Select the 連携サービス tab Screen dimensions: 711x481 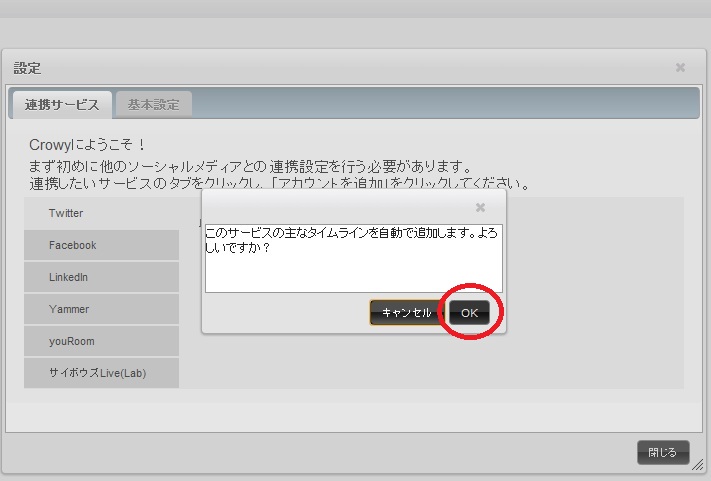tap(62, 104)
